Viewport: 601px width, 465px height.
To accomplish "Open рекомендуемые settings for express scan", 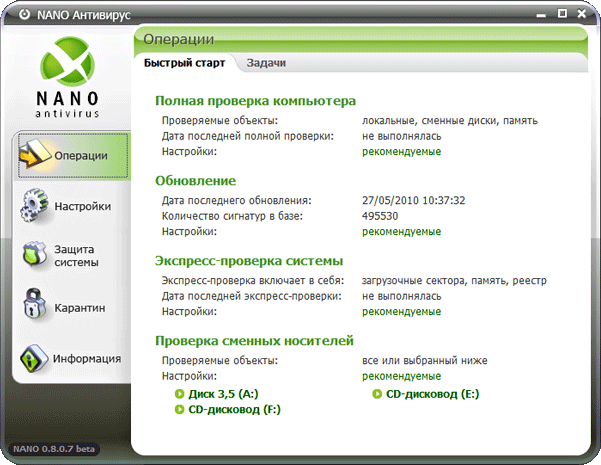I will click(401, 311).
